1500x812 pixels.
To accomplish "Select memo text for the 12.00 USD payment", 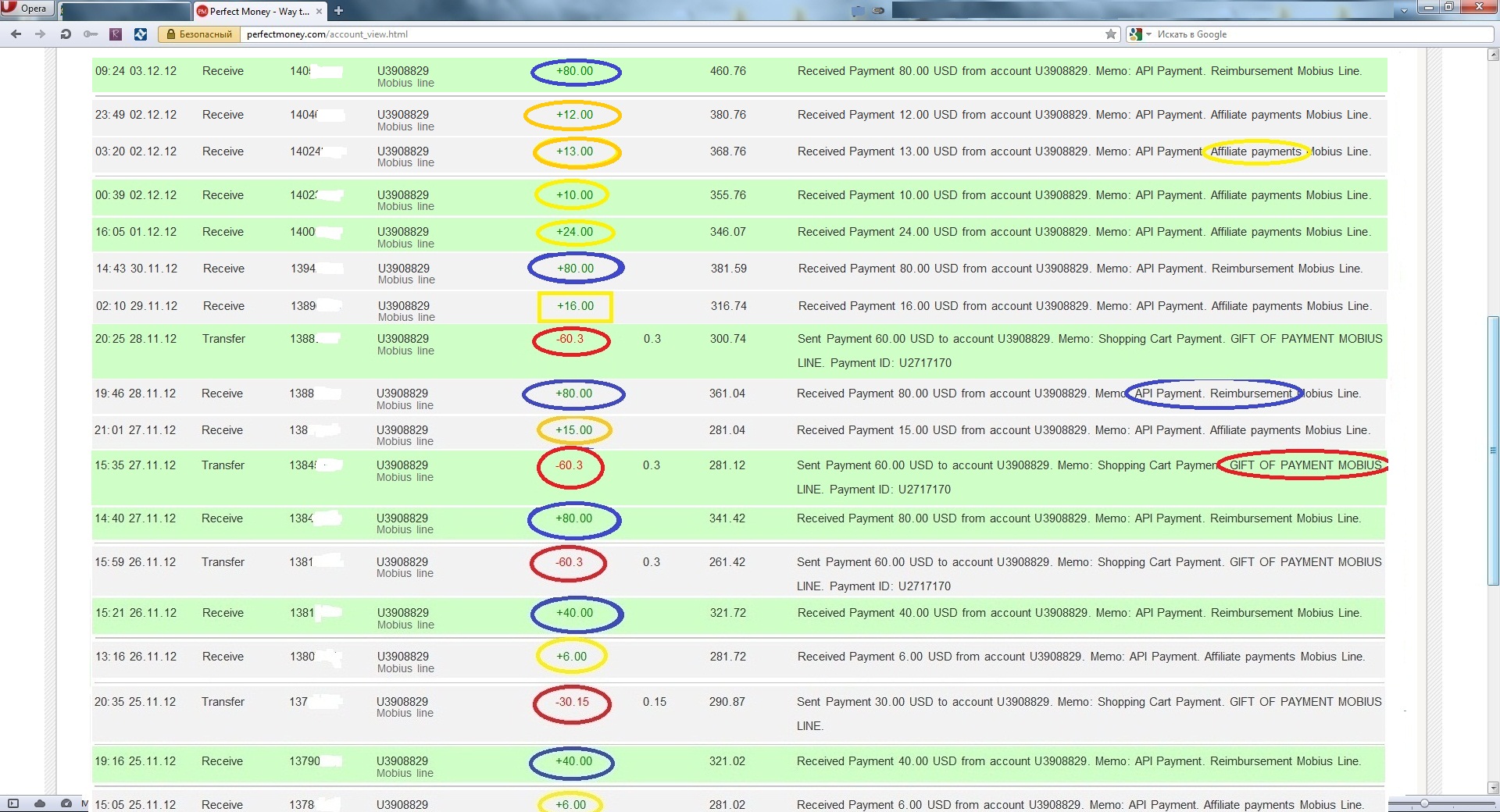I will tap(1084, 115).
